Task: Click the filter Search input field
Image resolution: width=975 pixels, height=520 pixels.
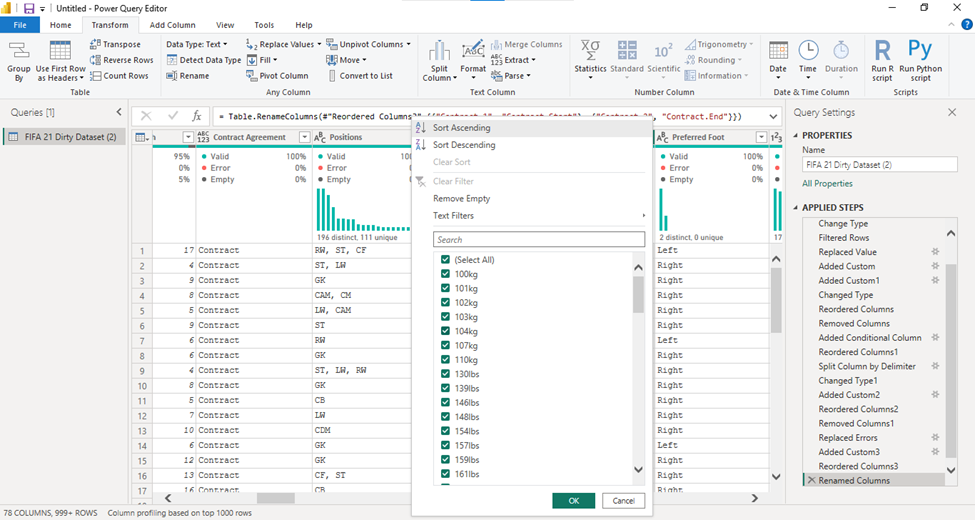Action: click(x=538, y=239)
